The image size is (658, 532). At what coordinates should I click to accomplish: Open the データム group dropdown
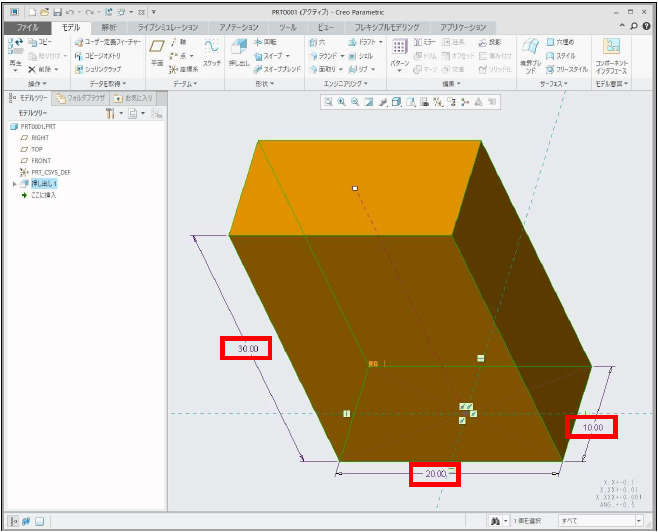point(184,84)
